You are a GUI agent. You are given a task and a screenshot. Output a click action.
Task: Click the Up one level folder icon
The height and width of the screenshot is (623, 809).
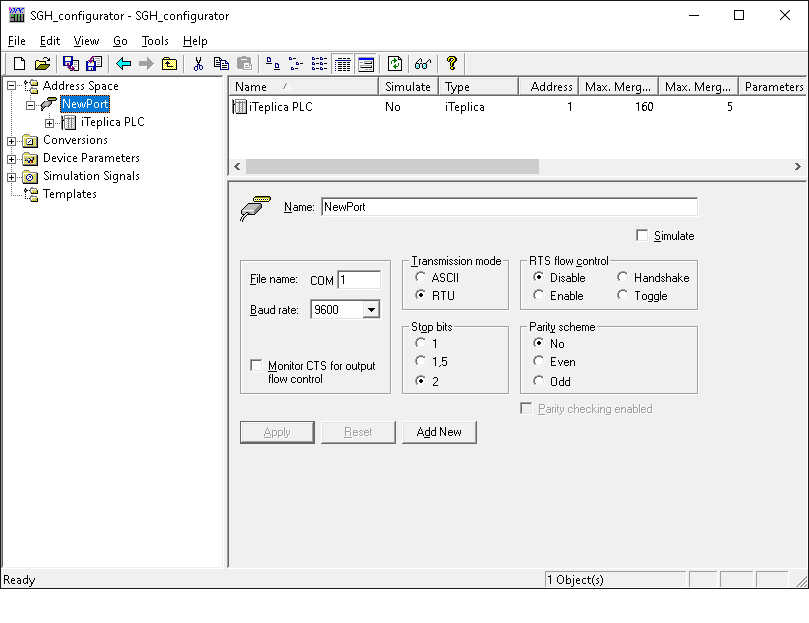pyautogui.click(x=169, y=63)
